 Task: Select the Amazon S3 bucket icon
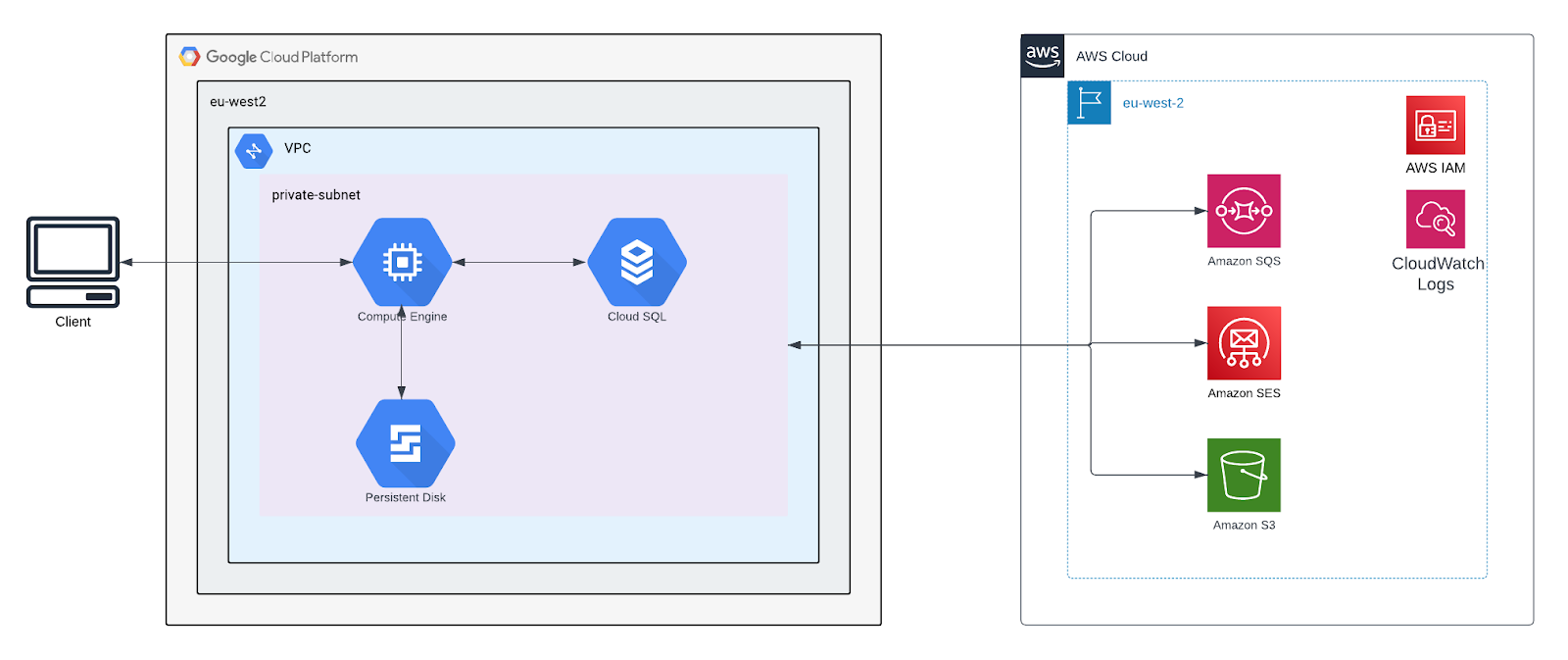tap(1244, 475)
